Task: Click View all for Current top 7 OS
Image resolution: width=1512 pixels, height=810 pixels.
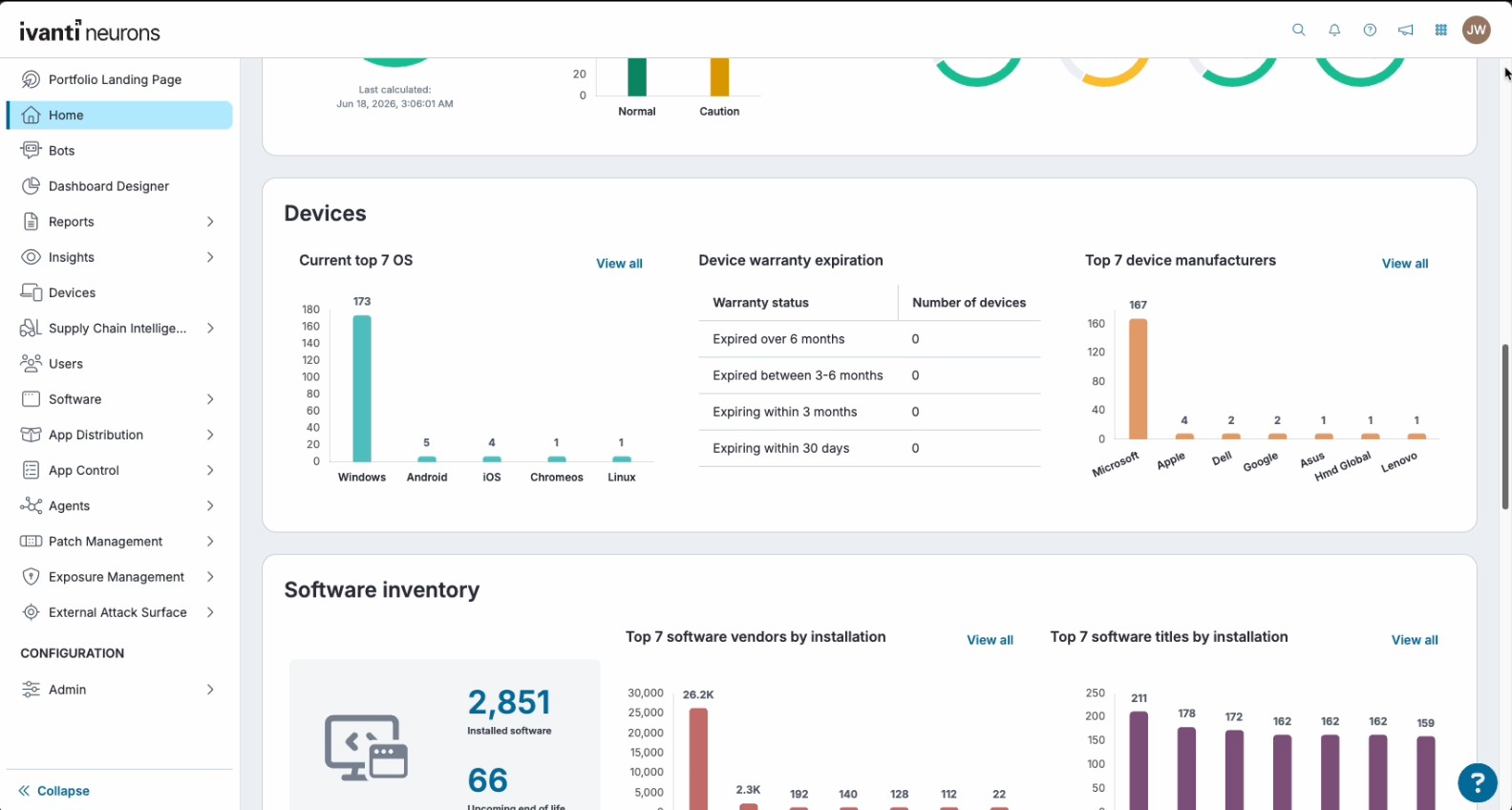Action: 619,264
